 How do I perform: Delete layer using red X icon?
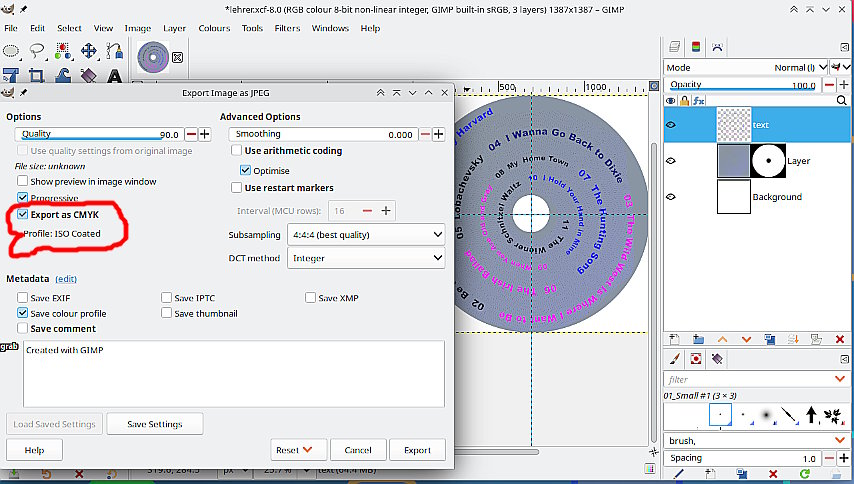pyautogui.click(x=839, y=340)
